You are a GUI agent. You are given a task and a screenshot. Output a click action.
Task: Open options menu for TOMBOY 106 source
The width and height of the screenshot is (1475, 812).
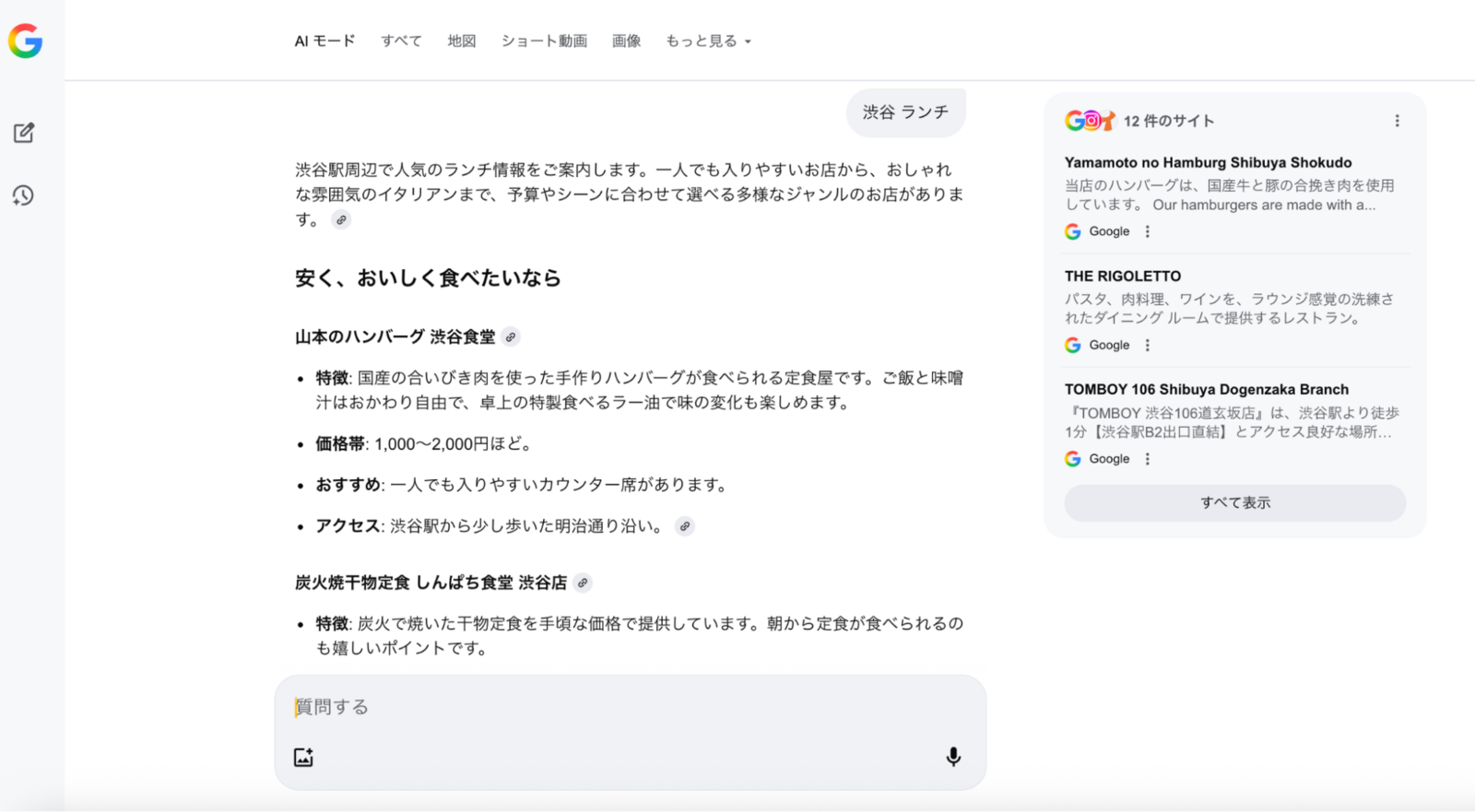point(1148,458)
